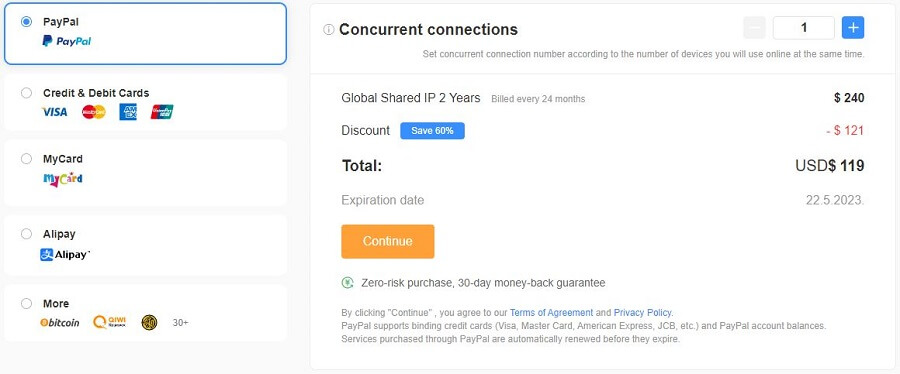Image resolution: width=900 pixels, height=374 pixels.
Task: Increase concurrent connections with plus button
Action: pyautogui.click(x=853, y=28)
